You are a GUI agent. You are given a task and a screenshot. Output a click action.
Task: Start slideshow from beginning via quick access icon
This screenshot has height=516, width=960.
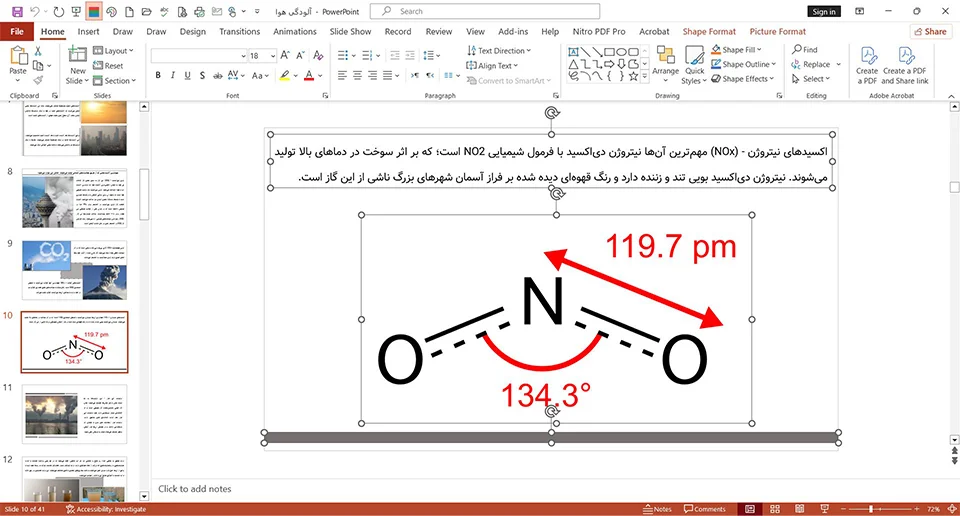77,12
